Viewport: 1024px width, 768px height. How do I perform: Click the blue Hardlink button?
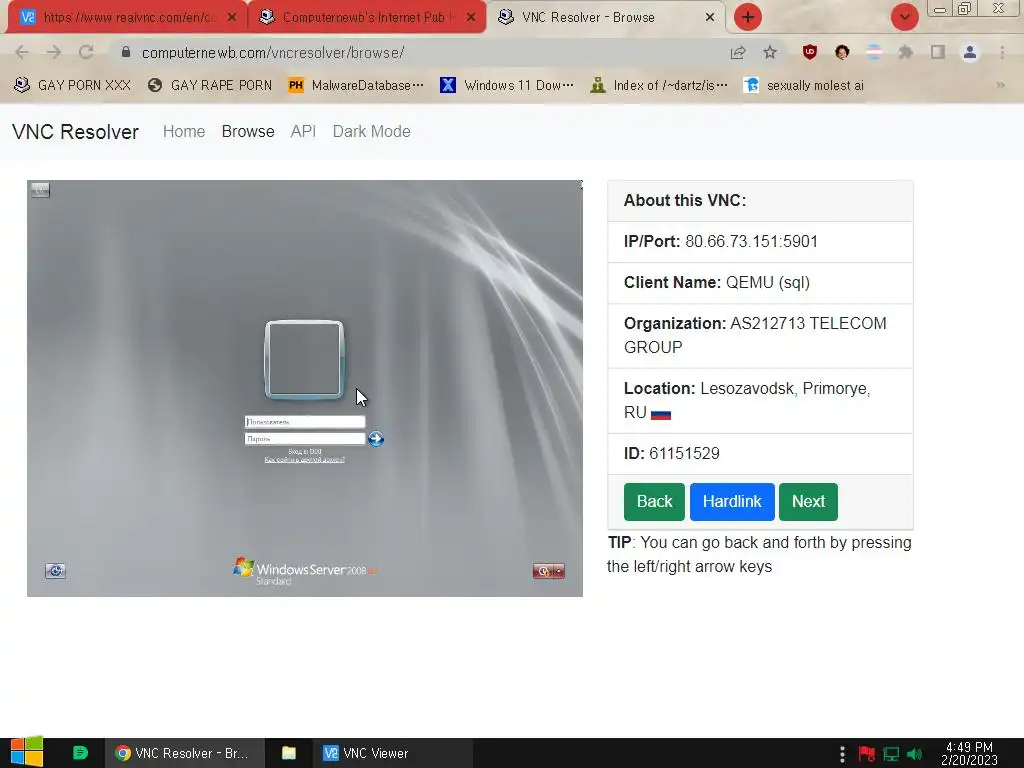(x=732, y=502)
